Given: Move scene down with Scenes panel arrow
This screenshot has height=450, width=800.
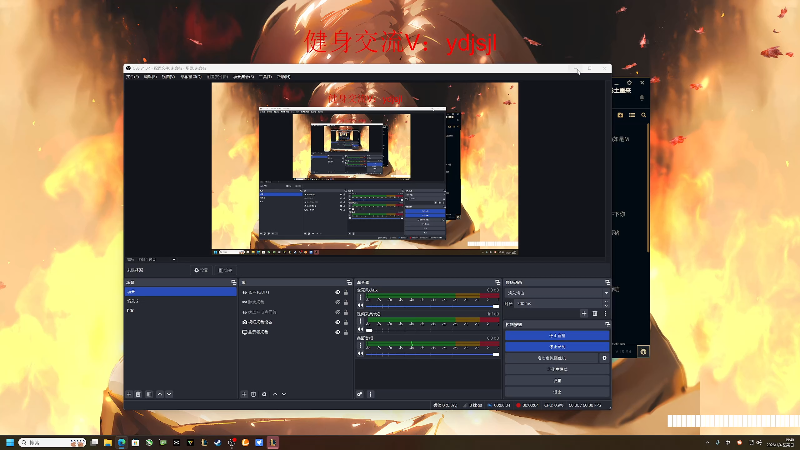Looking at the screenshot, I should pos(169,394).
